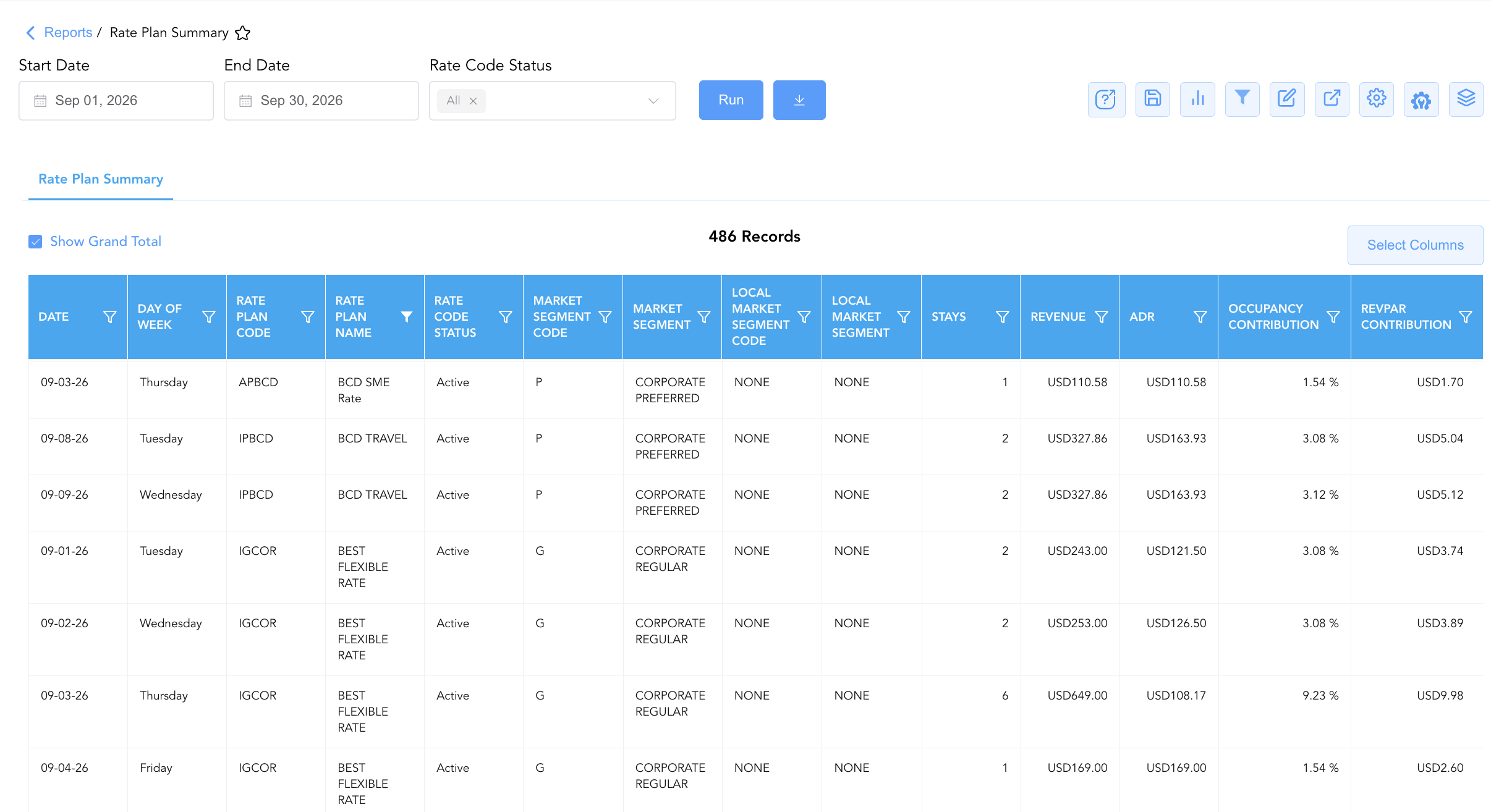Open the Start Date picker
Screen dimensions: 1491x812
[116, 101]
